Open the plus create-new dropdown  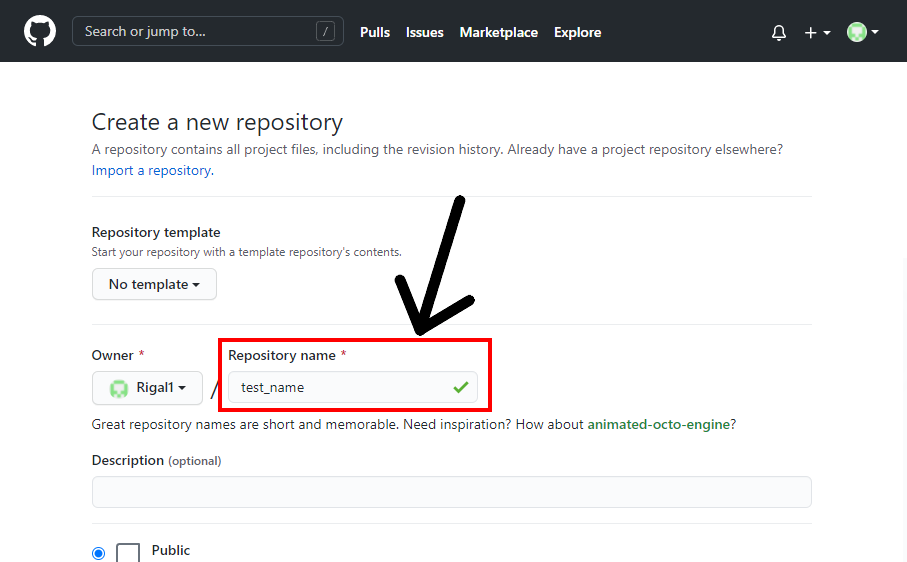(x=817, y=32)
